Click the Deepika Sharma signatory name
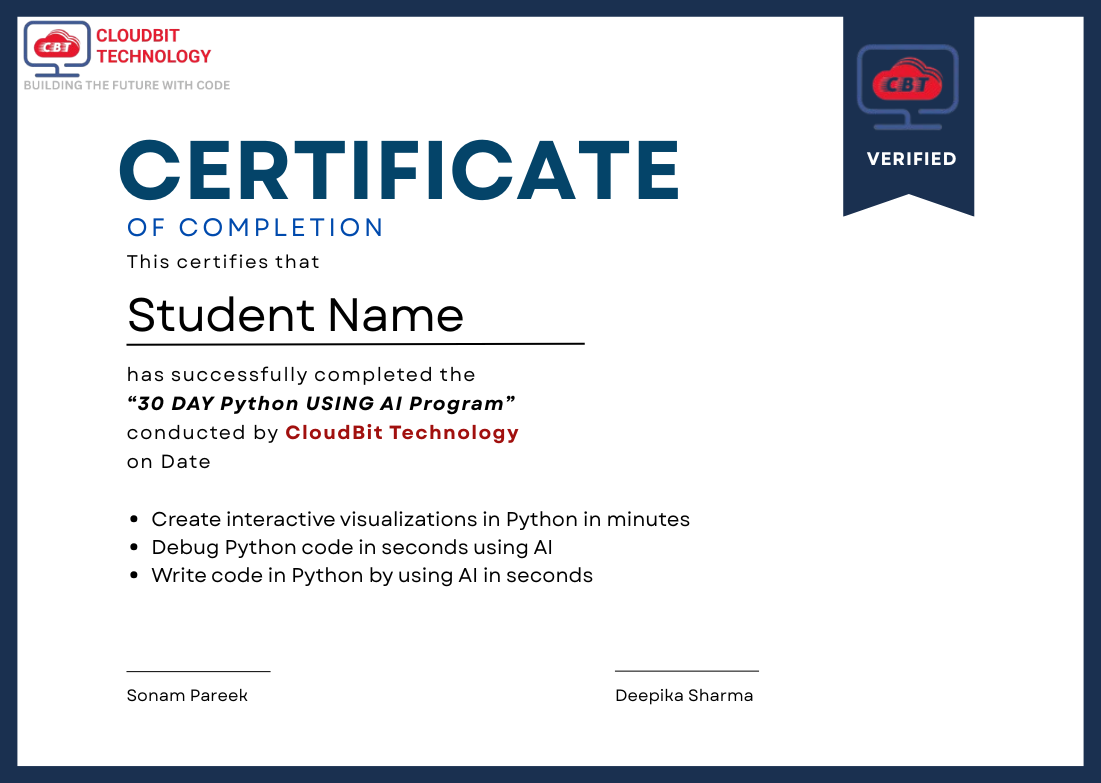Image resolution: width=1101 pixels, height=783 pixels. pos(684,696)
